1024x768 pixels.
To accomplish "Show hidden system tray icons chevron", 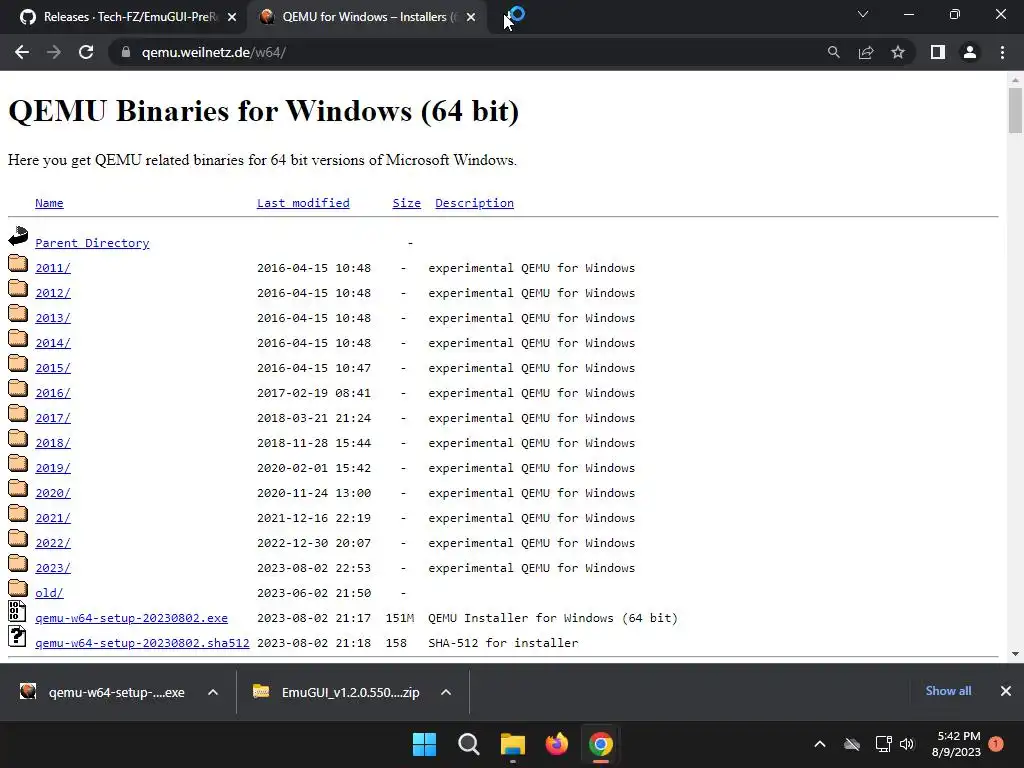I will pyautogui.click(x=820, y=744).
